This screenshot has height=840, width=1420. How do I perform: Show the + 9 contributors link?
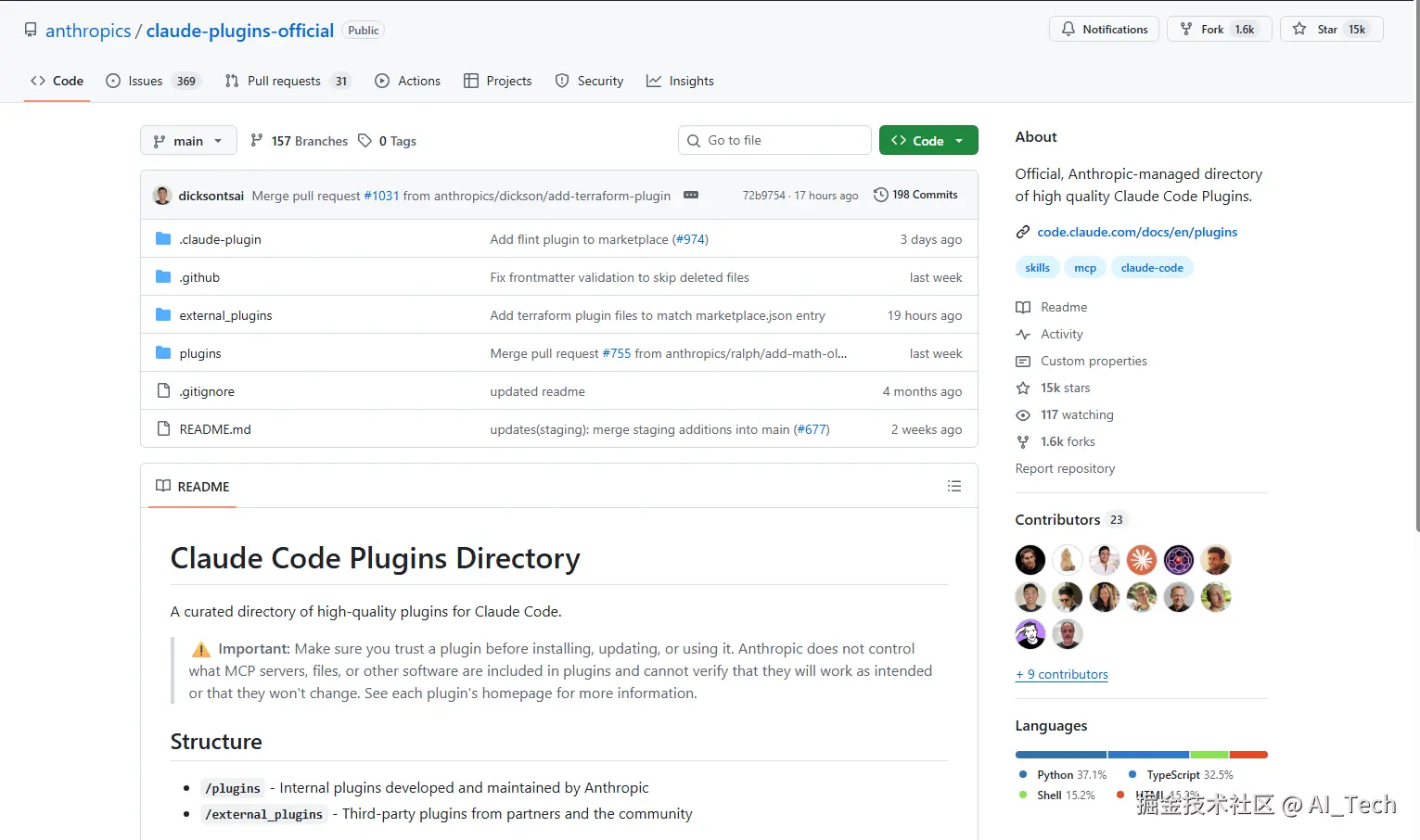click(x=1062, y=675)
